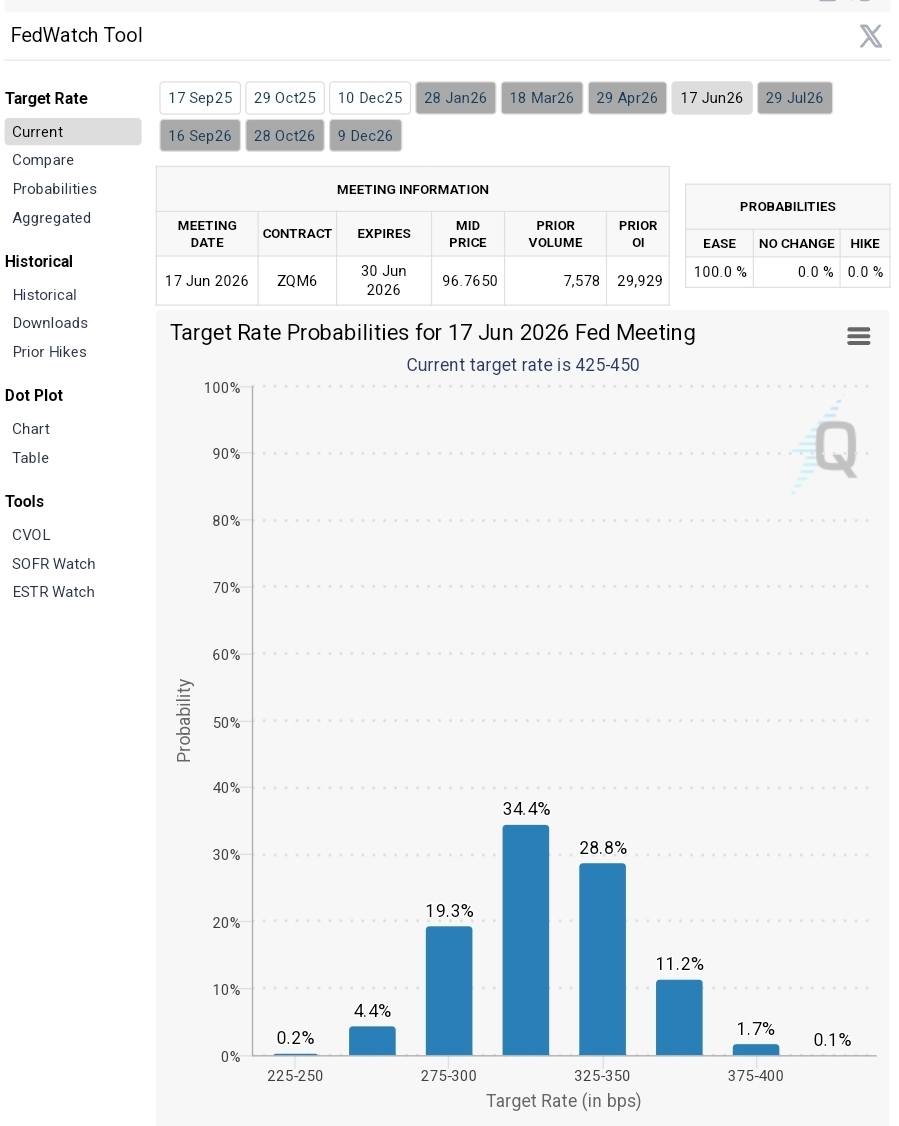
Task: Open the Probabilities sidebar item
Action: (55, 189)
